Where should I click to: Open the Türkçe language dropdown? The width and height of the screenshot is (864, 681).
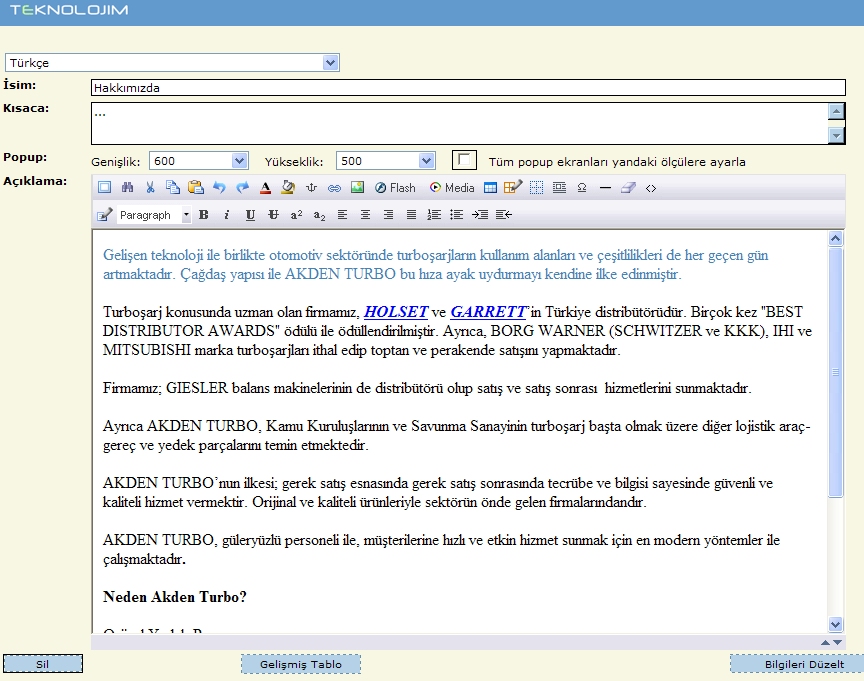click(172, 63)
